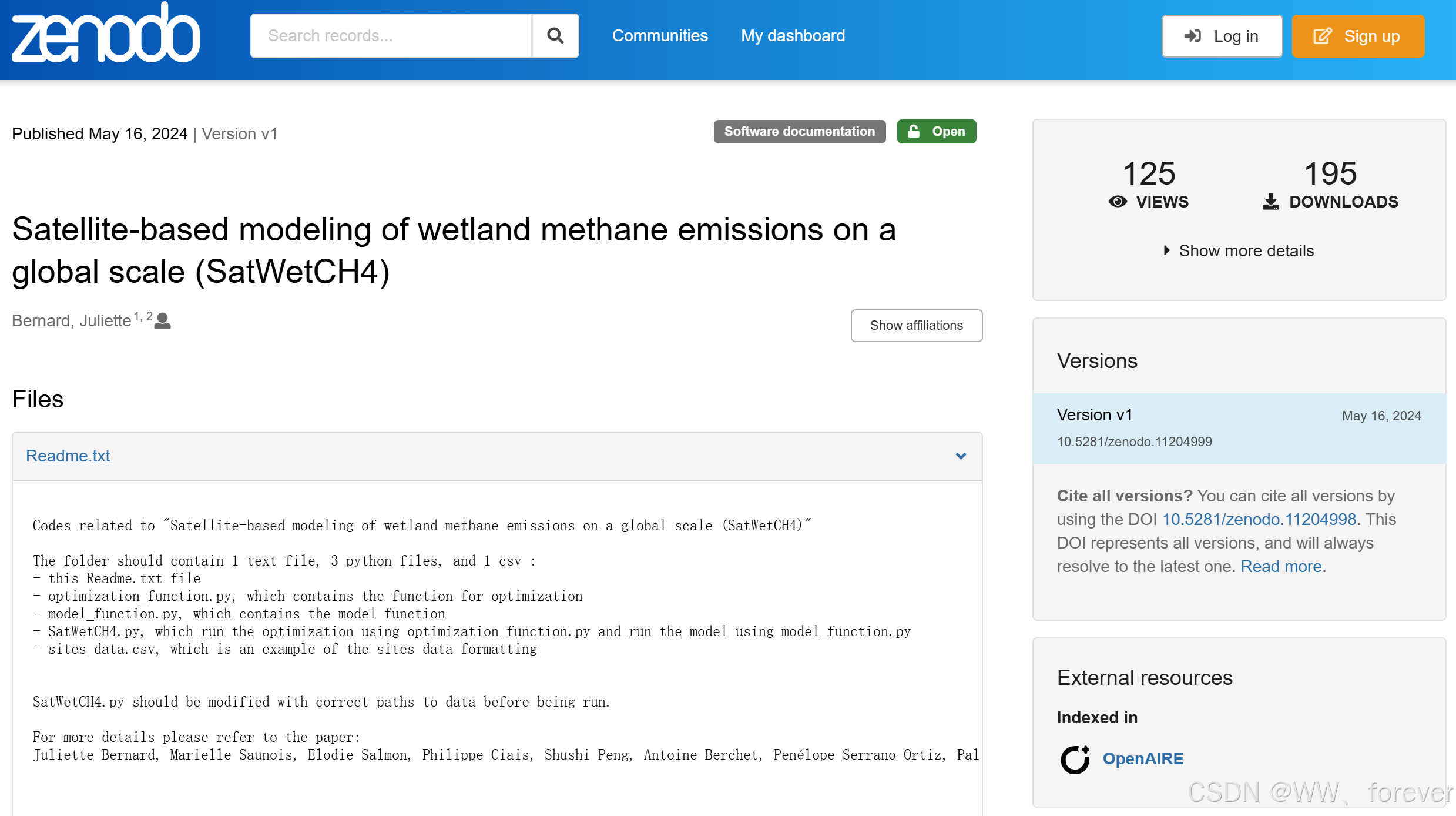Collapse the Readme.txt preview chevron

pyautogui.click(x=961, y=456)
